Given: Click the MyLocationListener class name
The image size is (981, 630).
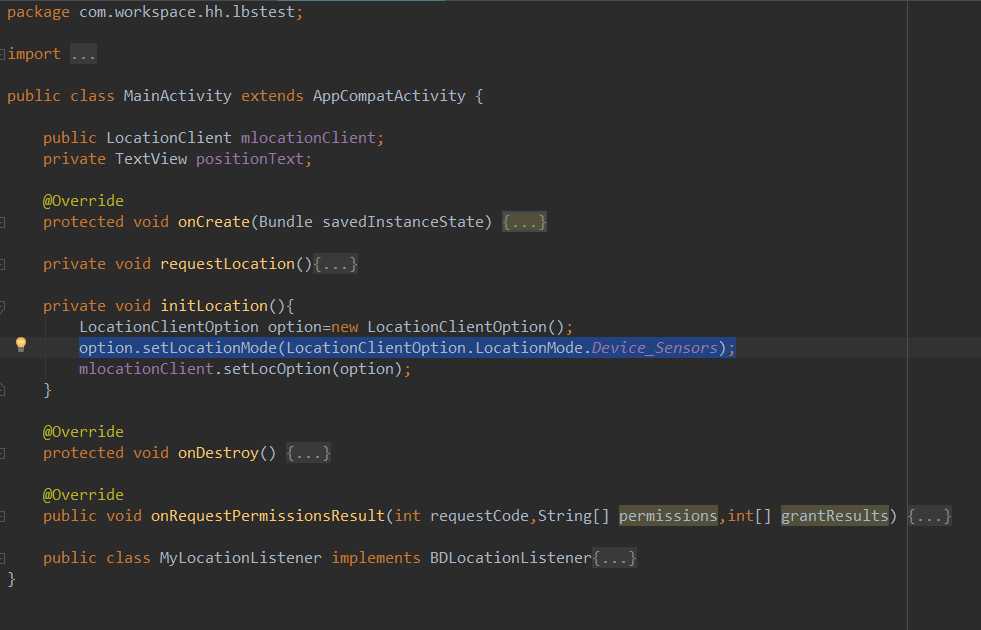Looking at the screenshot, I should point(240,558).
